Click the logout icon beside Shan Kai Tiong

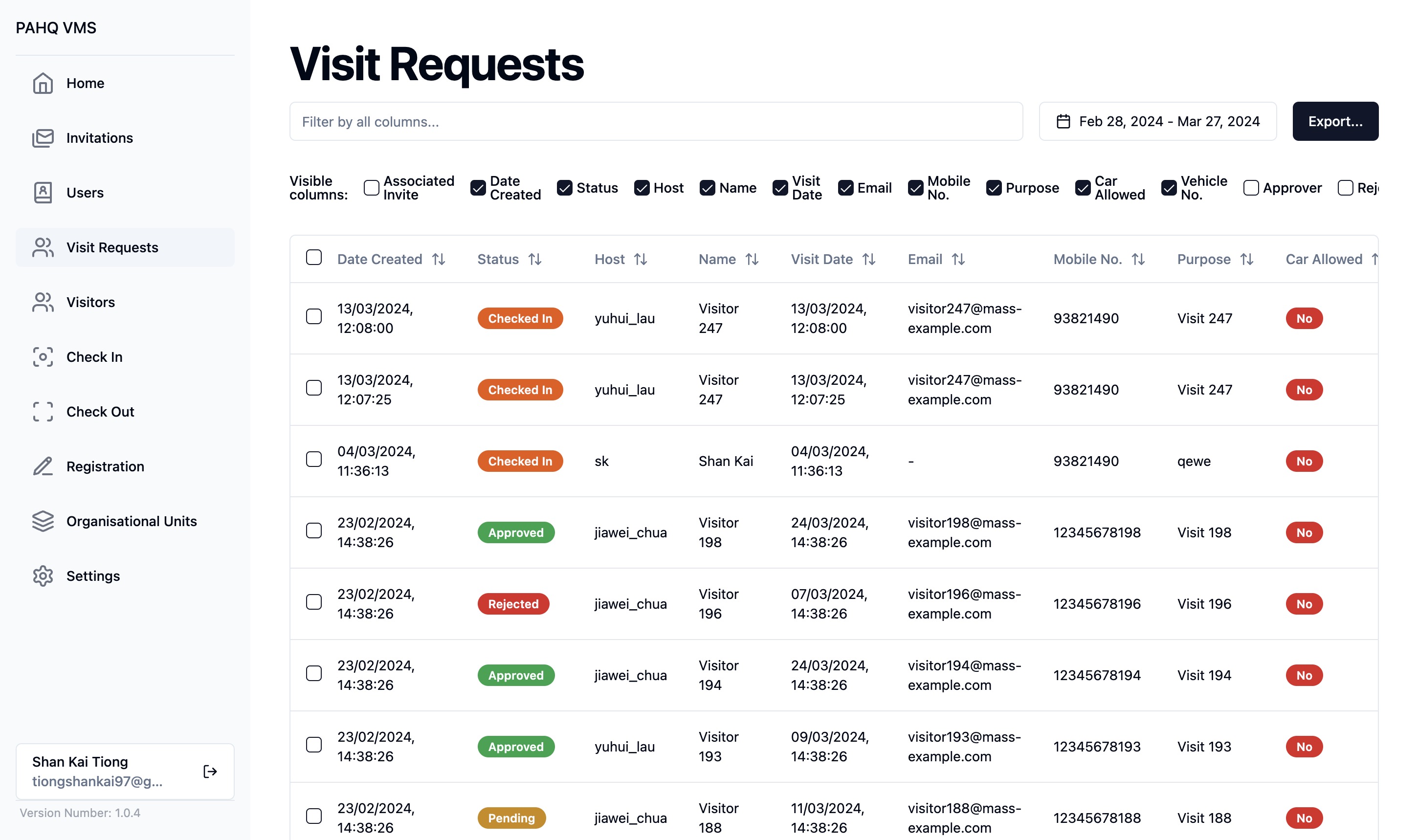click(x=210, y=772)
